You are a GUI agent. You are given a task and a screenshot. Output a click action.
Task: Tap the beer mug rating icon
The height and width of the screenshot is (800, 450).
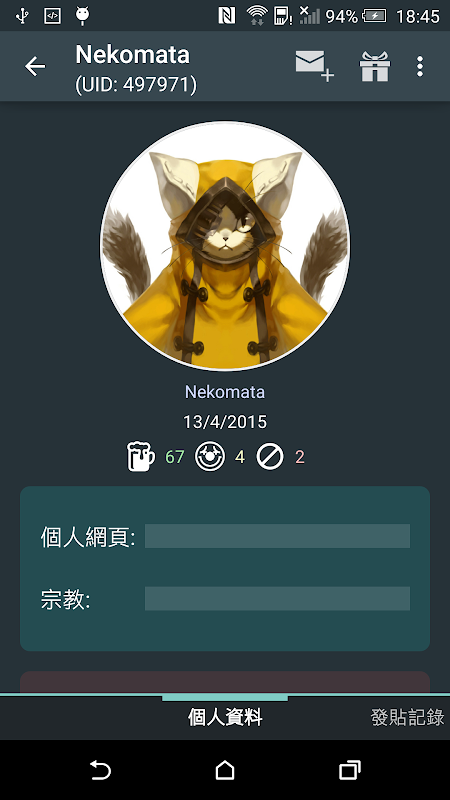coord(140,457)
